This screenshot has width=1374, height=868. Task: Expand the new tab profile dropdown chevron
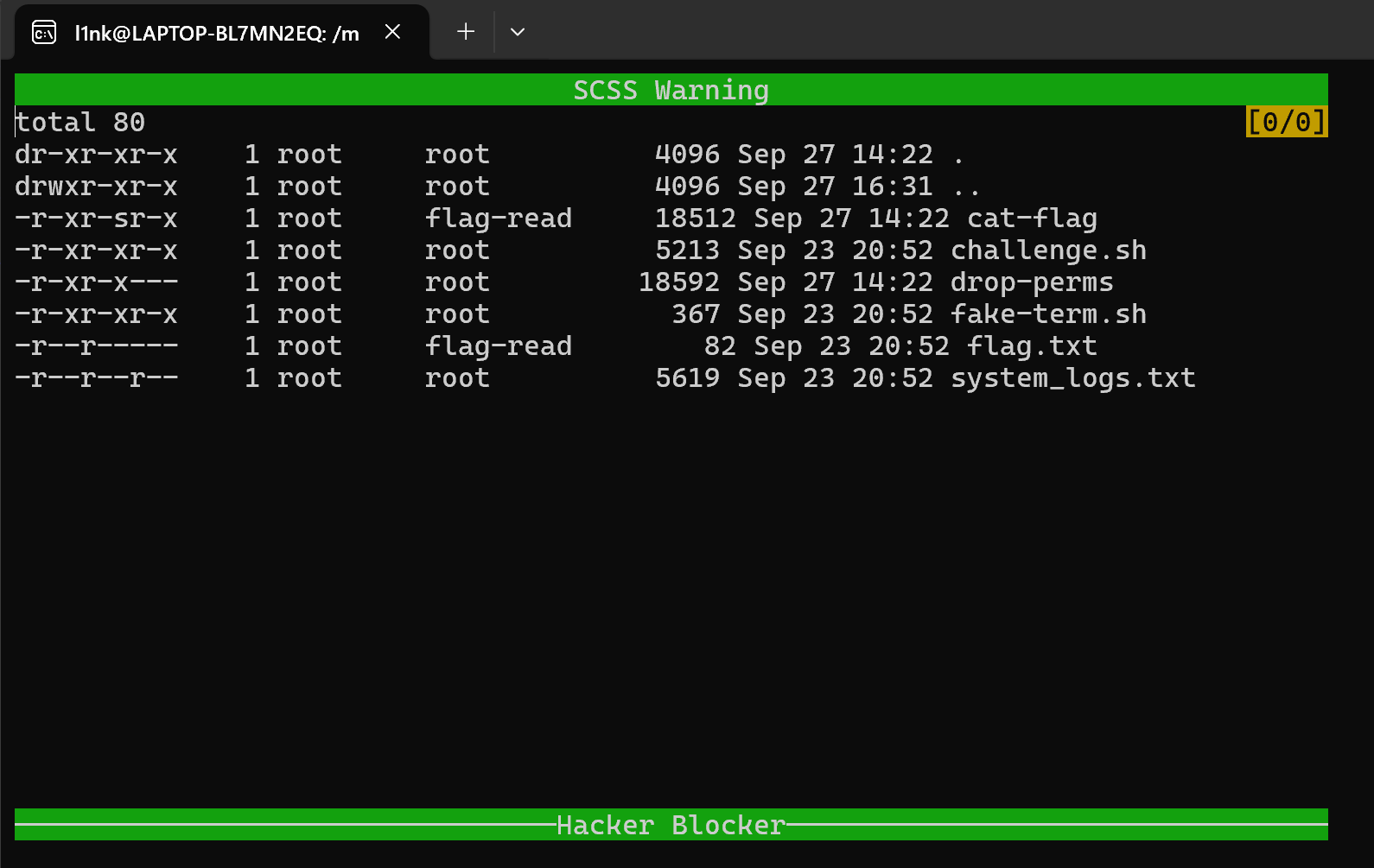point(518,32)
